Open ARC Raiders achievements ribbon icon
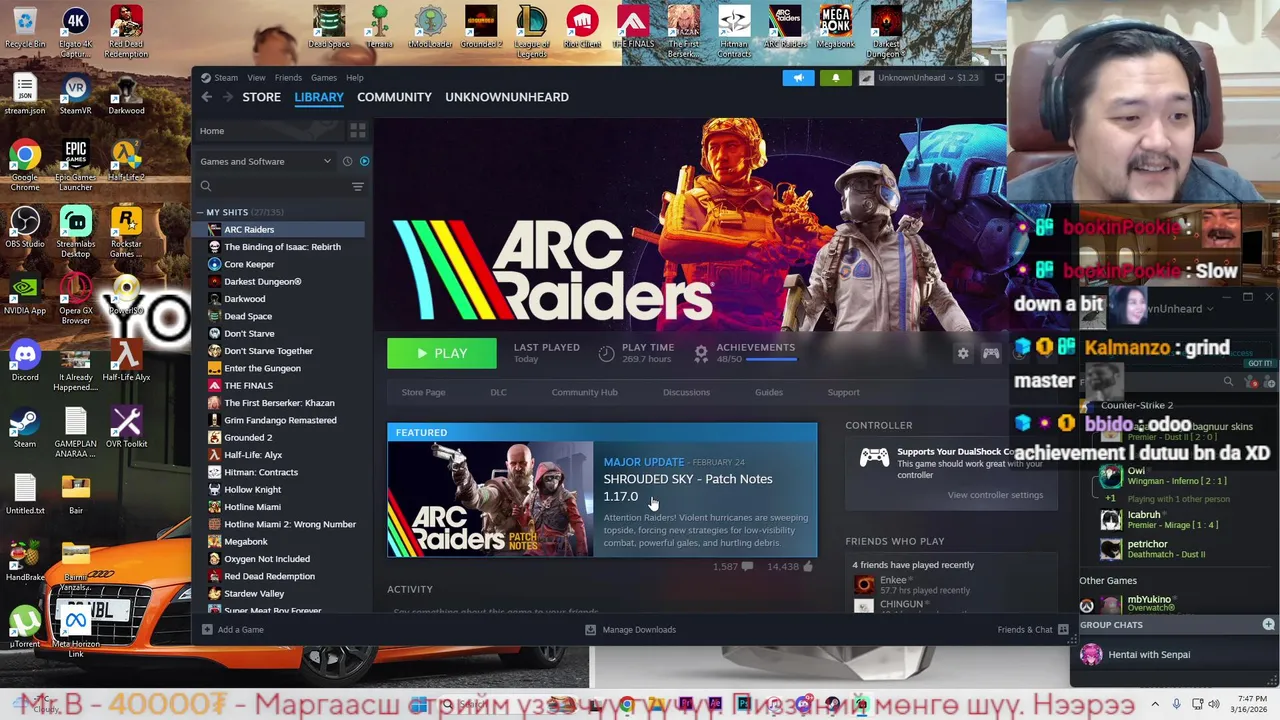The width and height of the screenshot is (1280, 720). click(701, 353)
